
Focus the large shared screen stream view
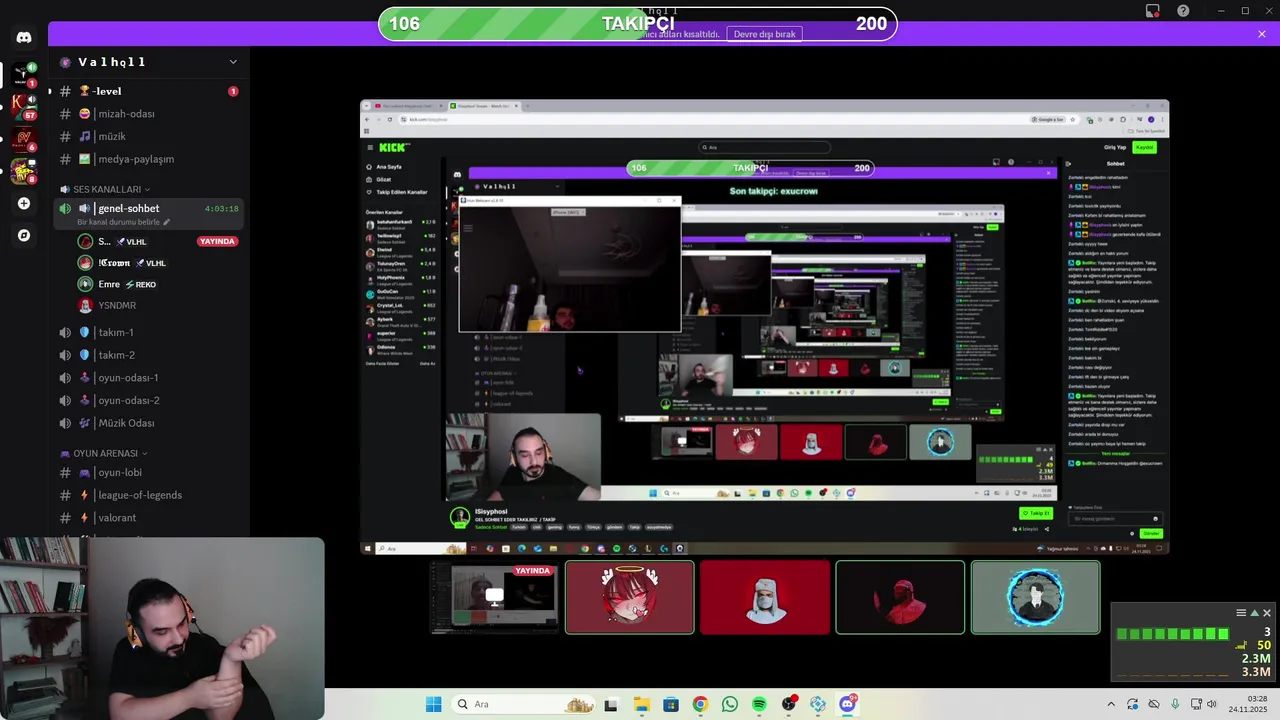click(x=764, y=327)
